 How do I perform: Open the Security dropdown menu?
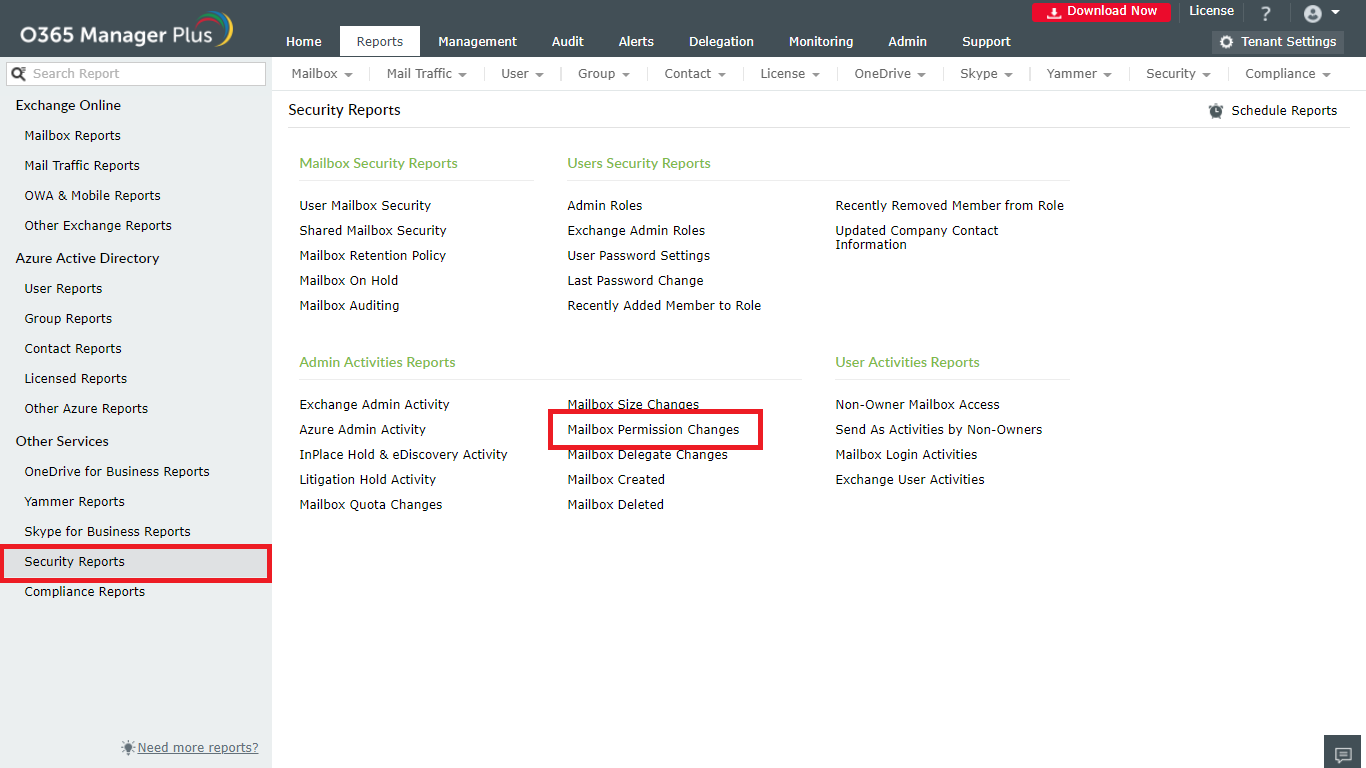[1179, 74]
